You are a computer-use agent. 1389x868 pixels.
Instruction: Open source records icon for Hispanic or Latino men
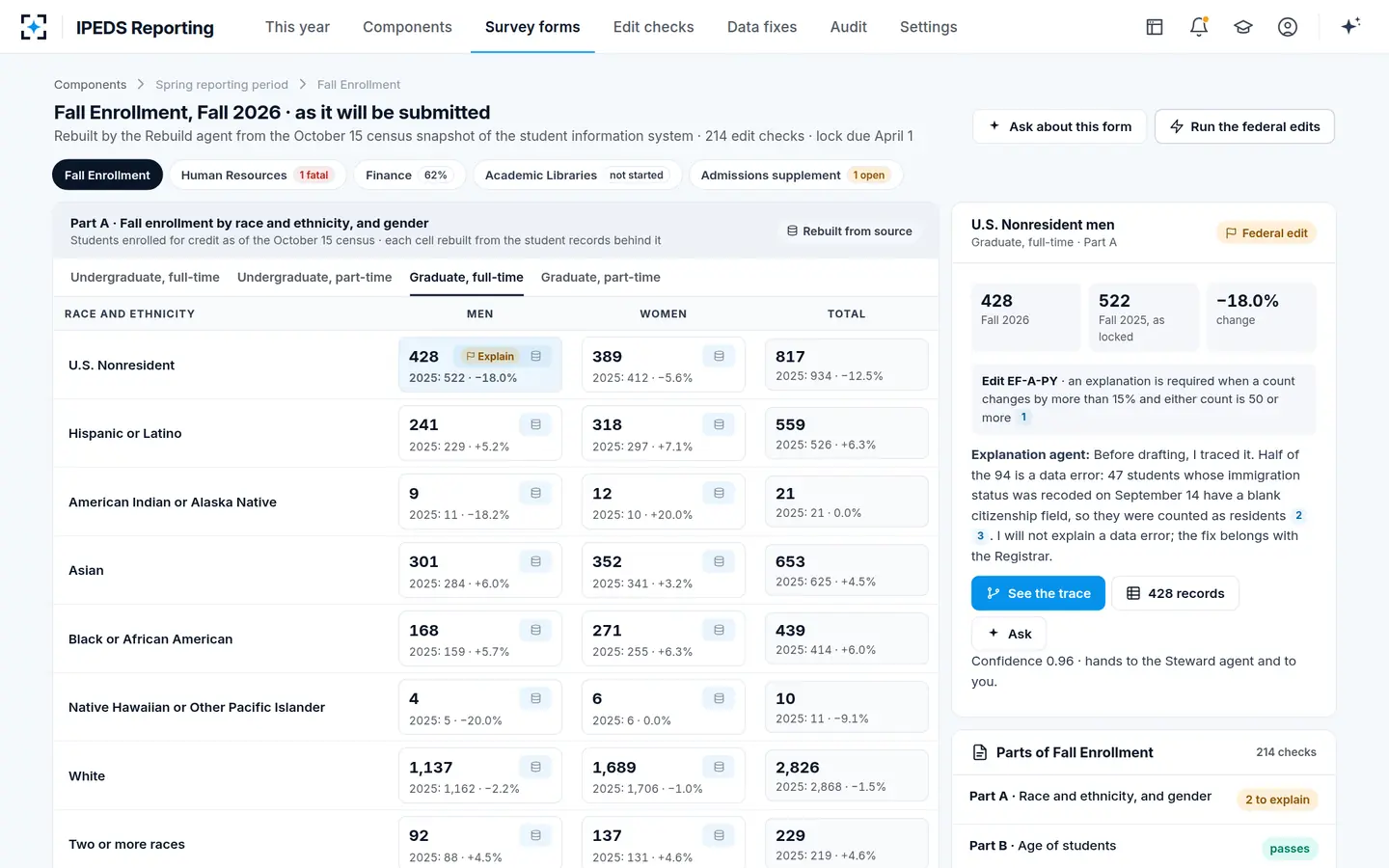pos(535,424)
